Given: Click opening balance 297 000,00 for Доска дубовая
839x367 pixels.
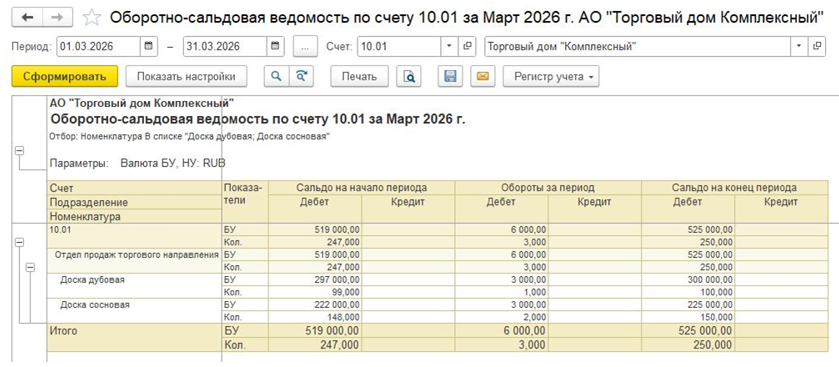Looking at the screenshot, I should point(315,280).
